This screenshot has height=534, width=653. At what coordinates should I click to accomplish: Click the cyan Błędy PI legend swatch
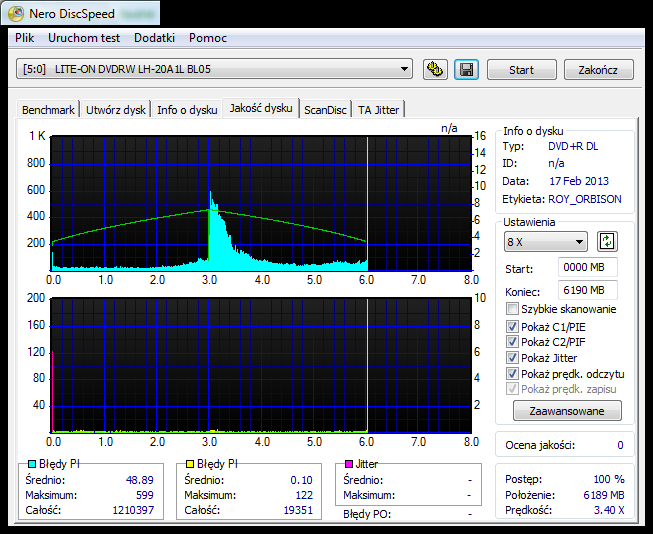tap(32, 464)
